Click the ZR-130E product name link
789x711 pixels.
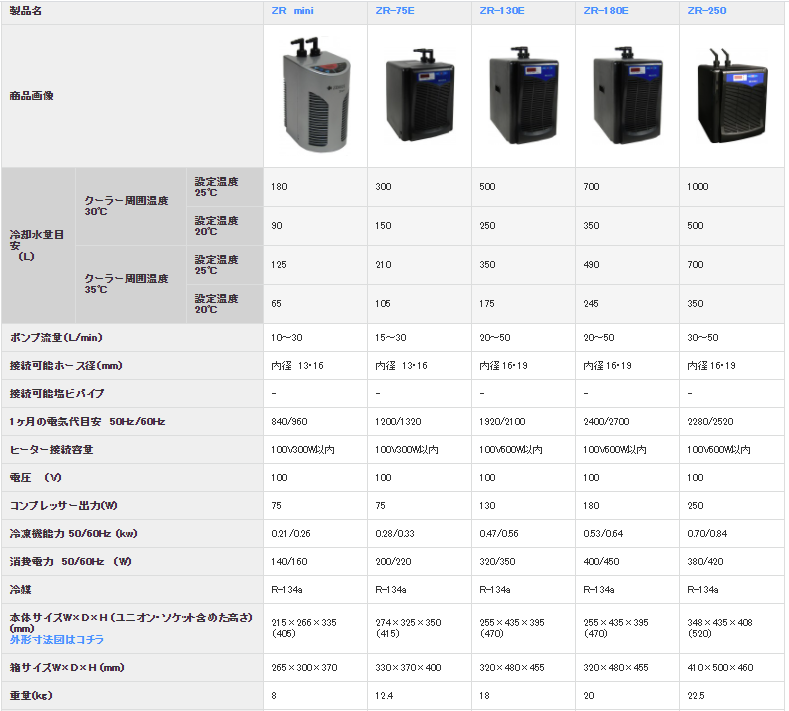[x=499, y=12]
